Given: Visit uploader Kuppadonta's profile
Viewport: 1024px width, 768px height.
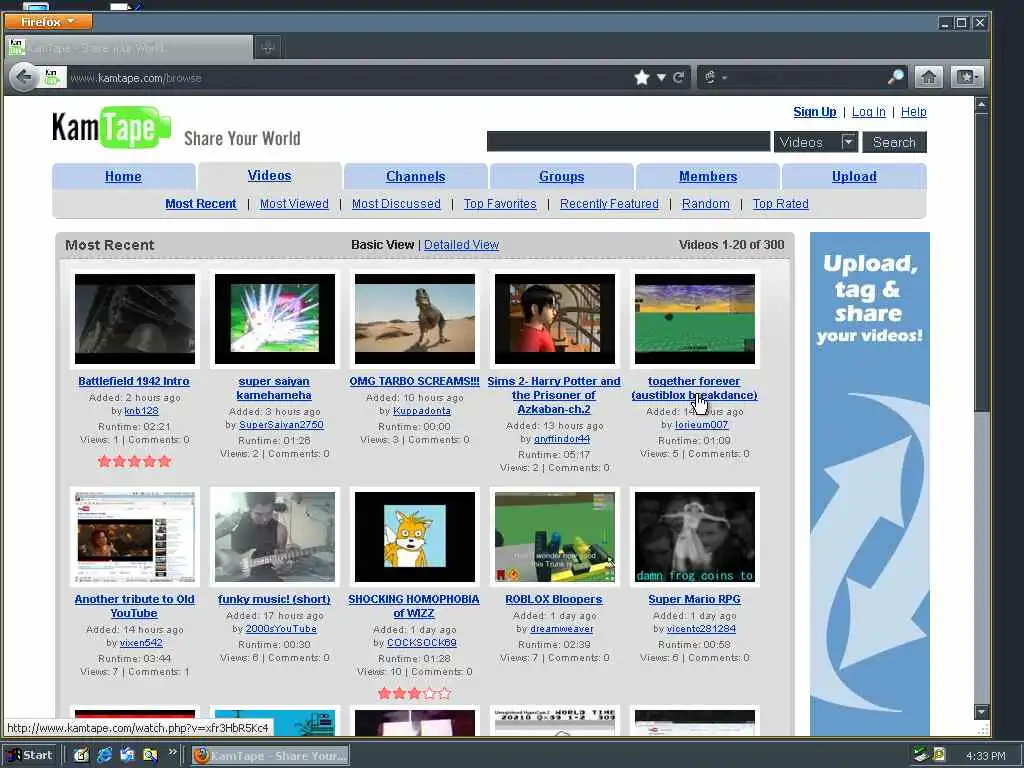Looking at the screenshot, I should click(x=422, y=411).
